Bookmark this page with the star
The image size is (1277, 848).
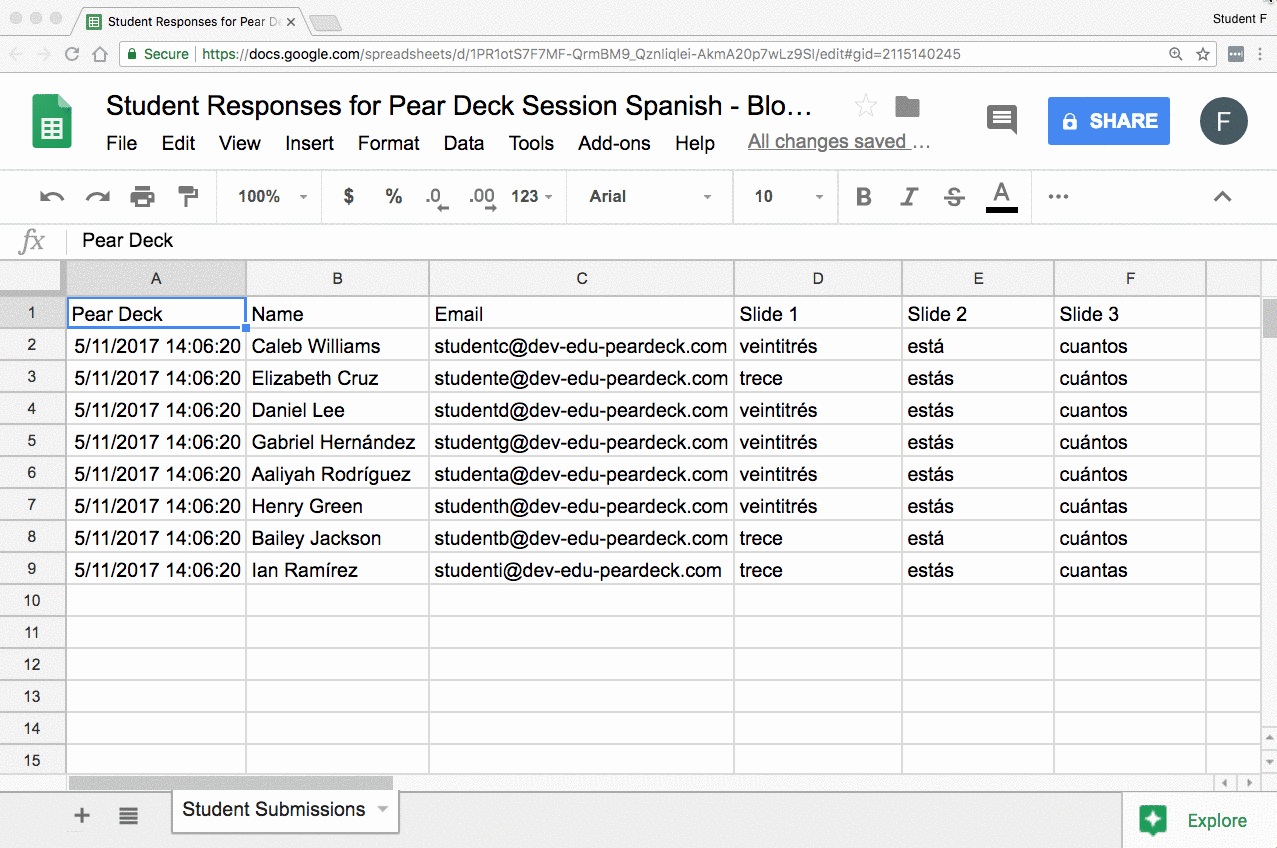tap(1203, 54)
